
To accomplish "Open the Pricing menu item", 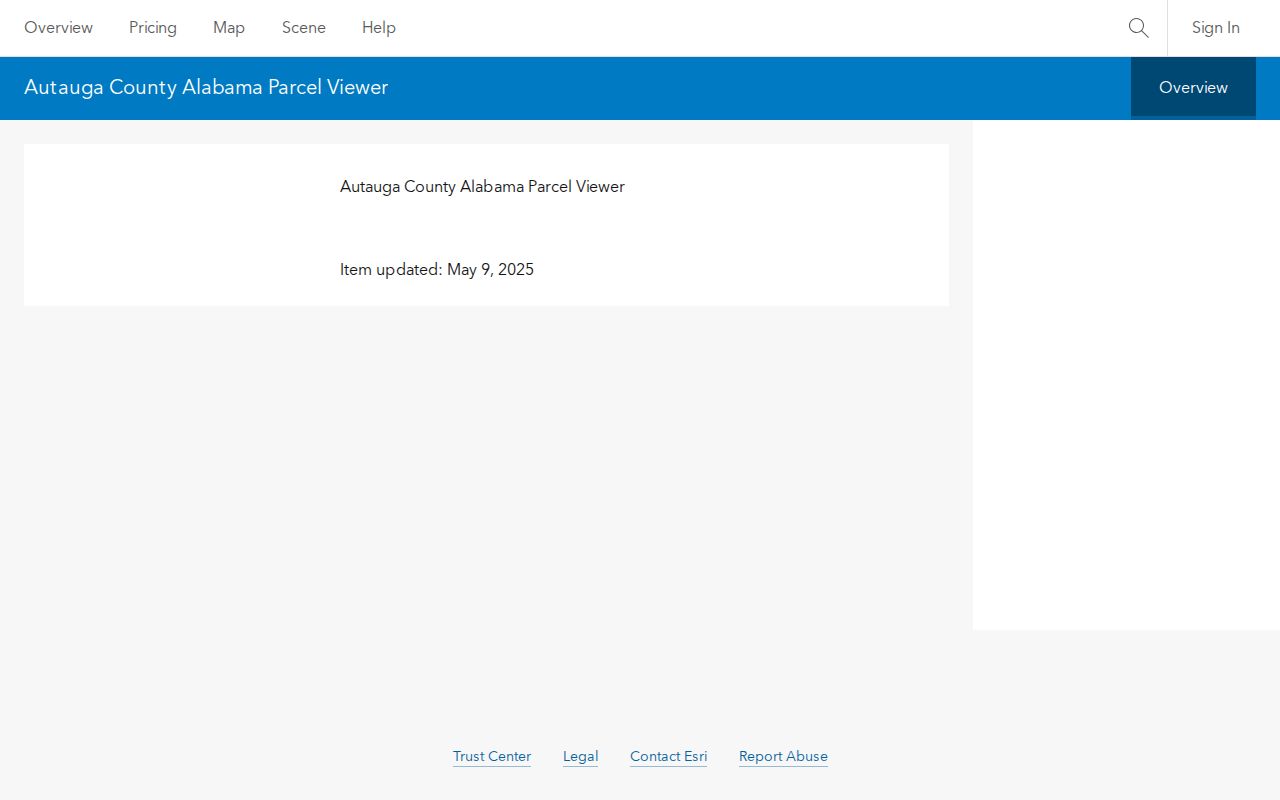I will (x=153, y=28).
